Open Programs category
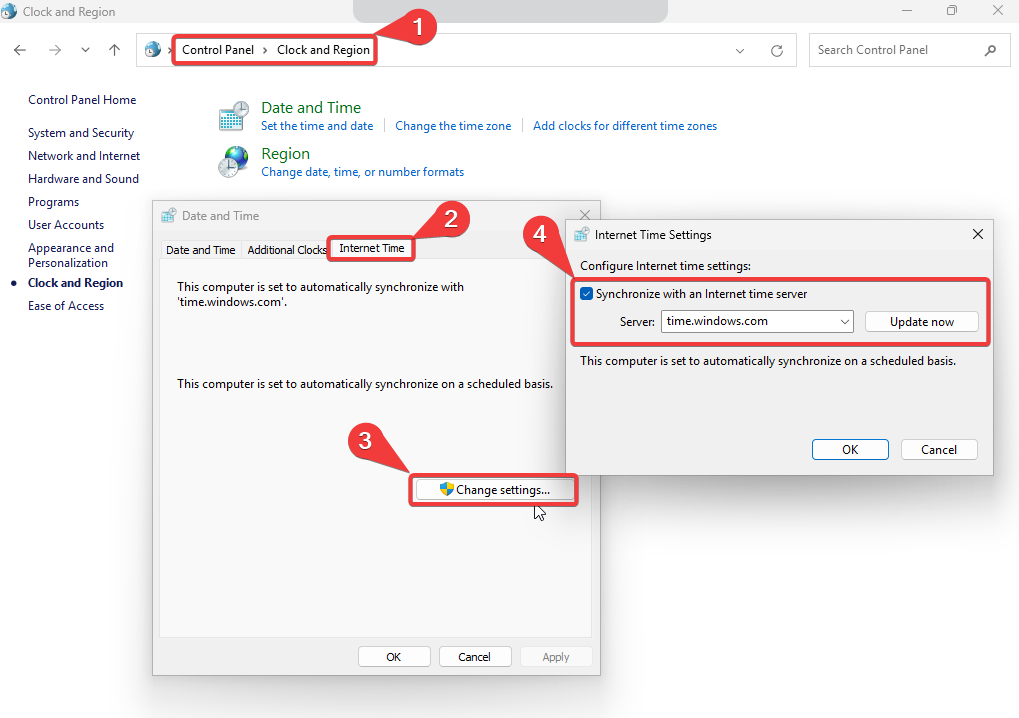 click(53, 202)
